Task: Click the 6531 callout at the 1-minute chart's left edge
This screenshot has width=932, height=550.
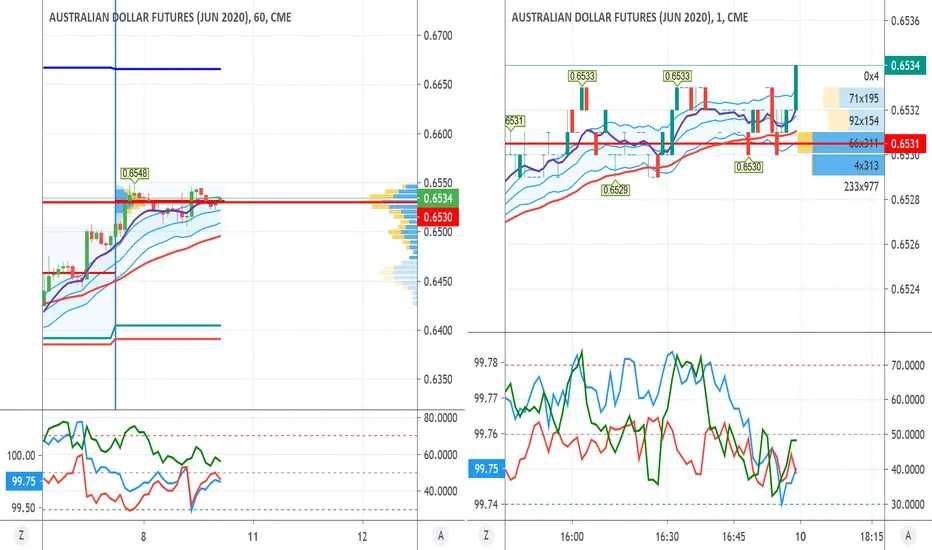Action: 515,121
